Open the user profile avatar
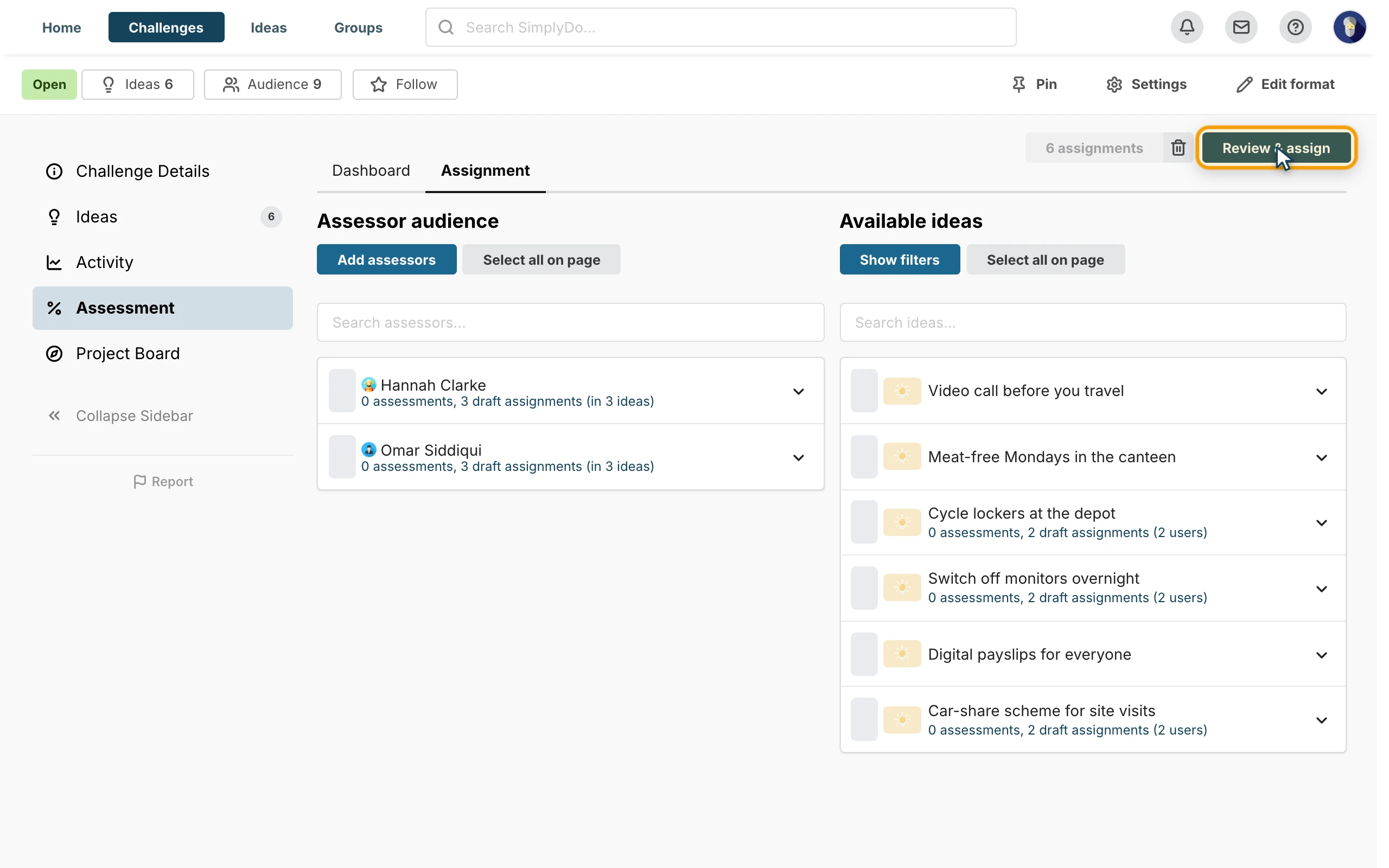The width and height of the screenshot is (1389, 868). (1349, 27)
